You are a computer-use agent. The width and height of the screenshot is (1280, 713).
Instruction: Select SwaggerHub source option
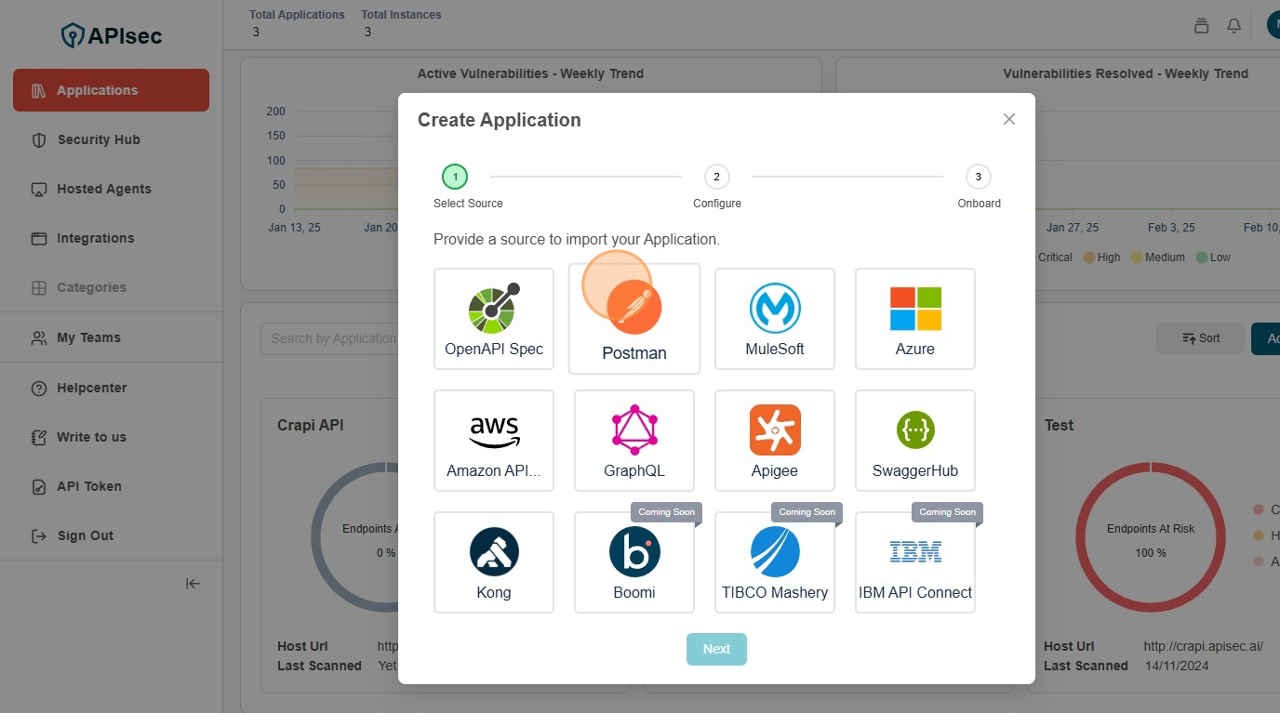tap(915, 440)
